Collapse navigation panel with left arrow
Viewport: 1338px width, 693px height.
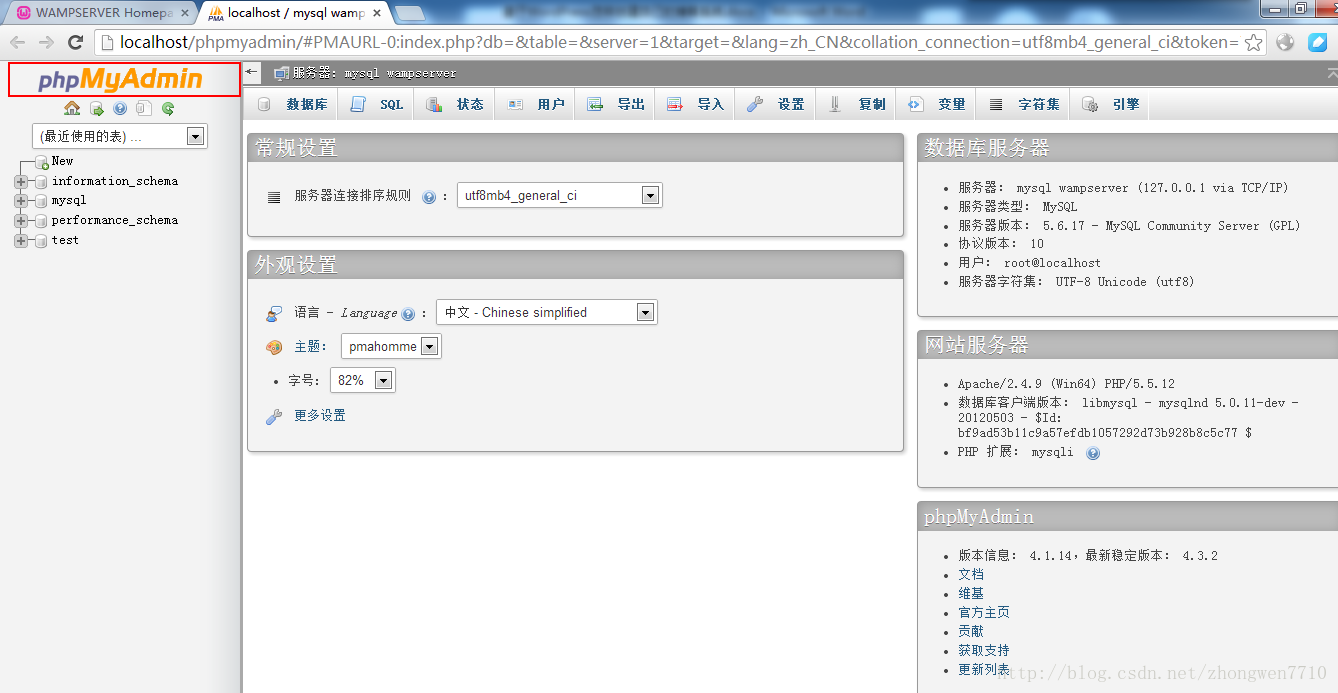[x=252, y=72]
